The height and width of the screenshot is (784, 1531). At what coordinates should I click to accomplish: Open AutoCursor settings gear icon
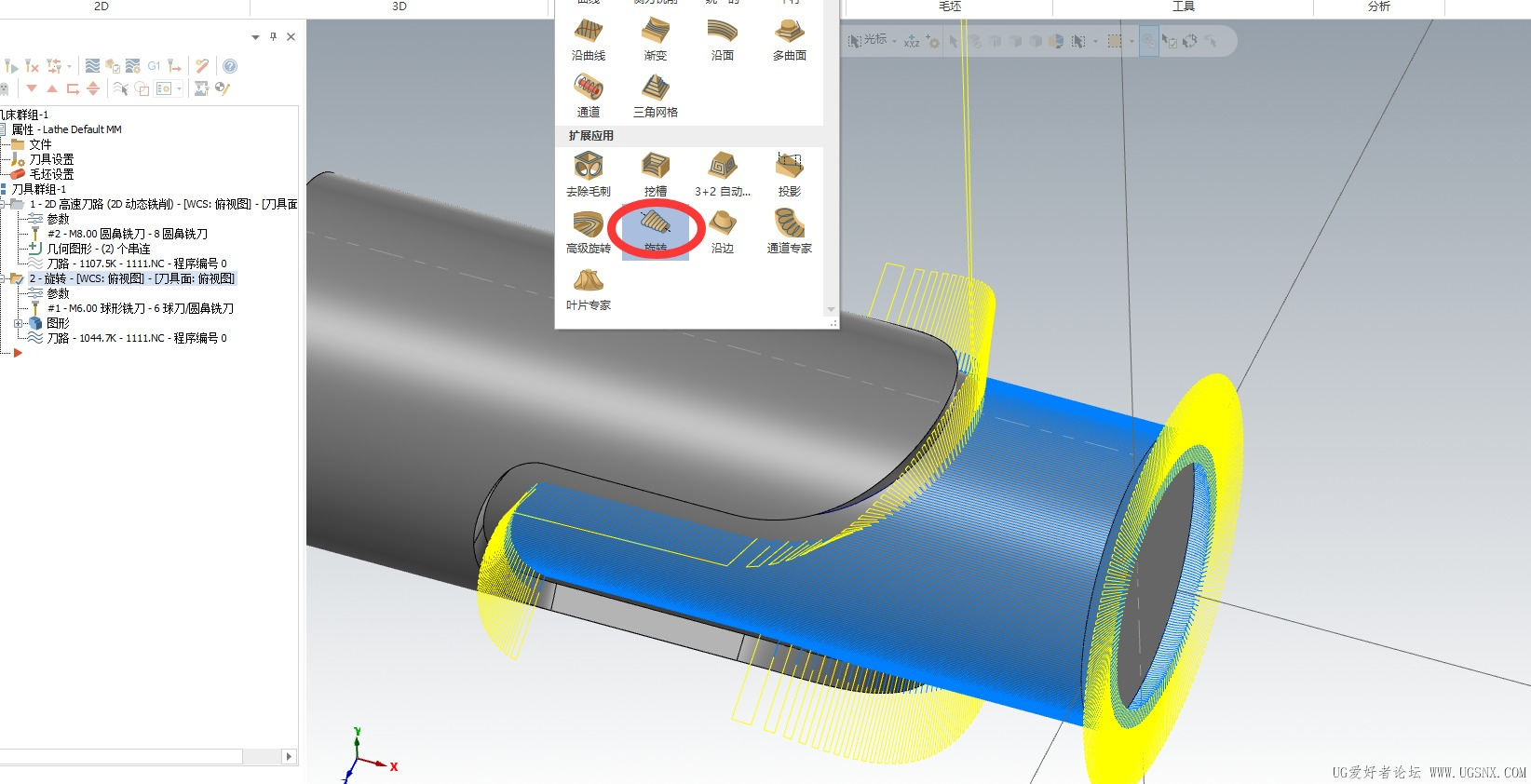[x=932, y=42]
